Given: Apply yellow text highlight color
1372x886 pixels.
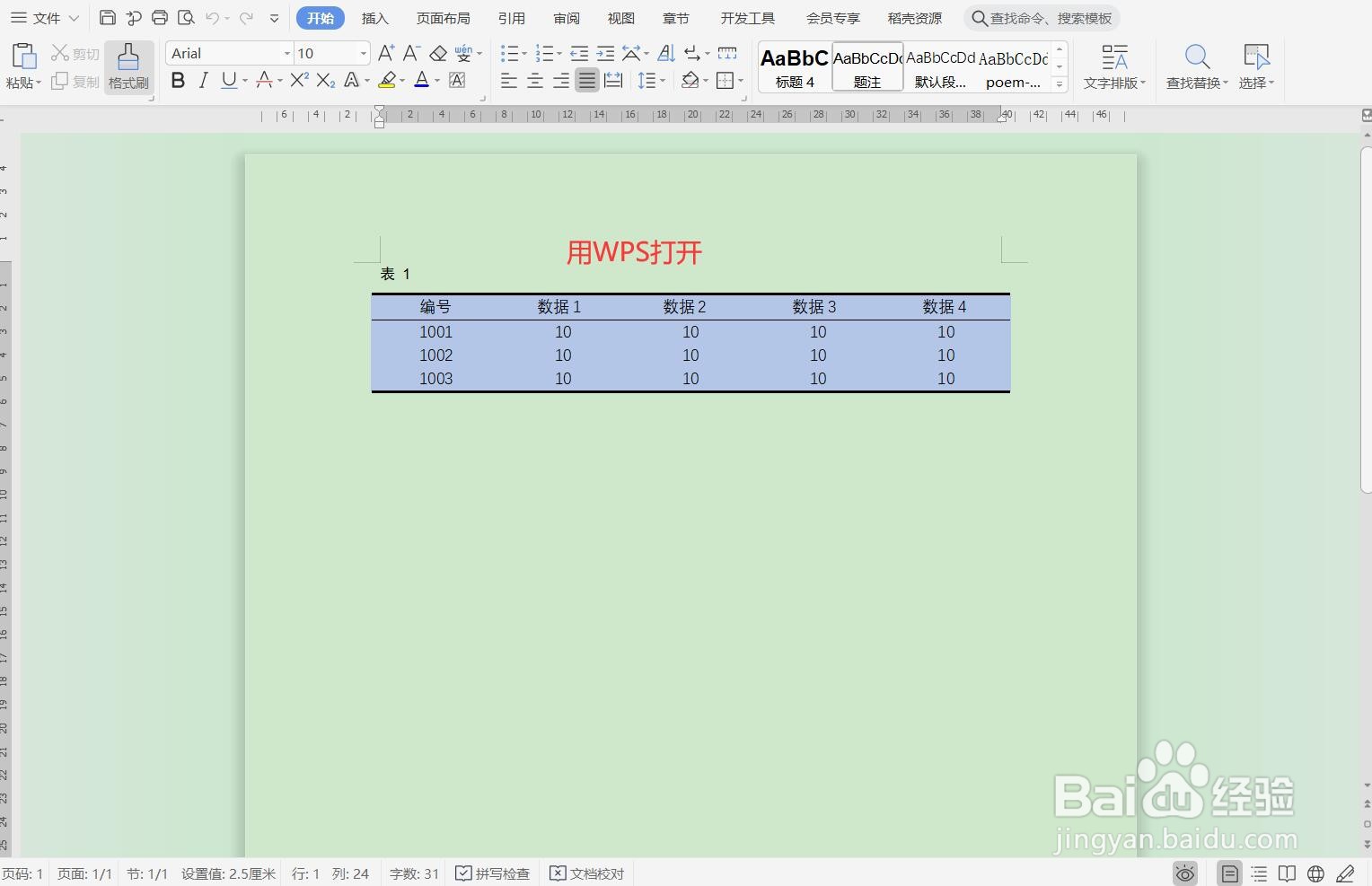Looking at the screenshot, I should pos(387,81).
